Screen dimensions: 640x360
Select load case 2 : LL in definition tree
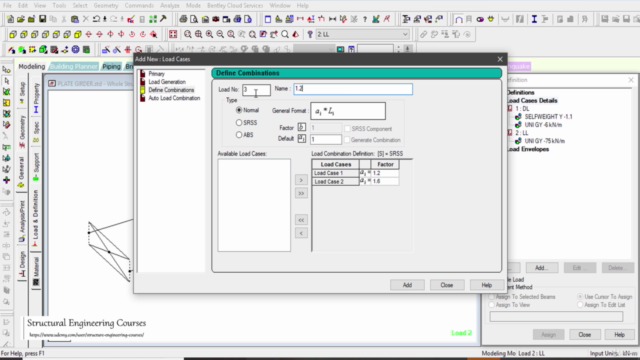point(522,133)
